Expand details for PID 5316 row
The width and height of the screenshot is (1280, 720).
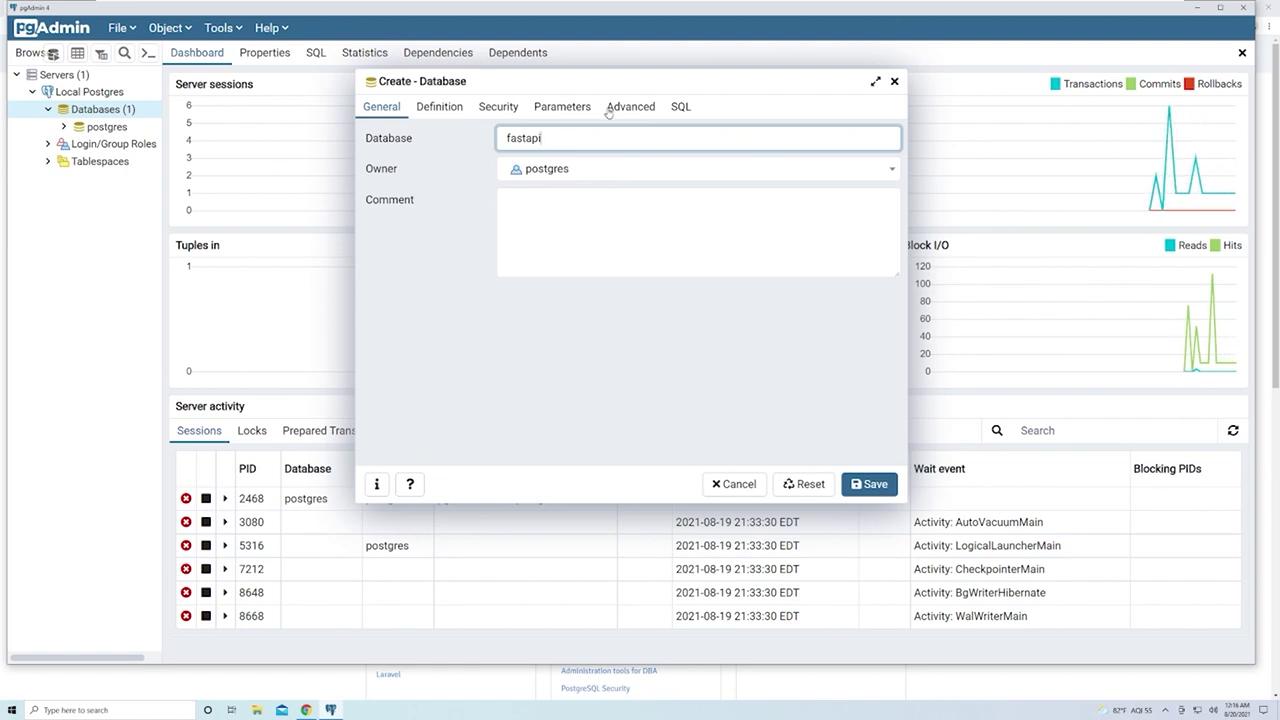[225, 546]
